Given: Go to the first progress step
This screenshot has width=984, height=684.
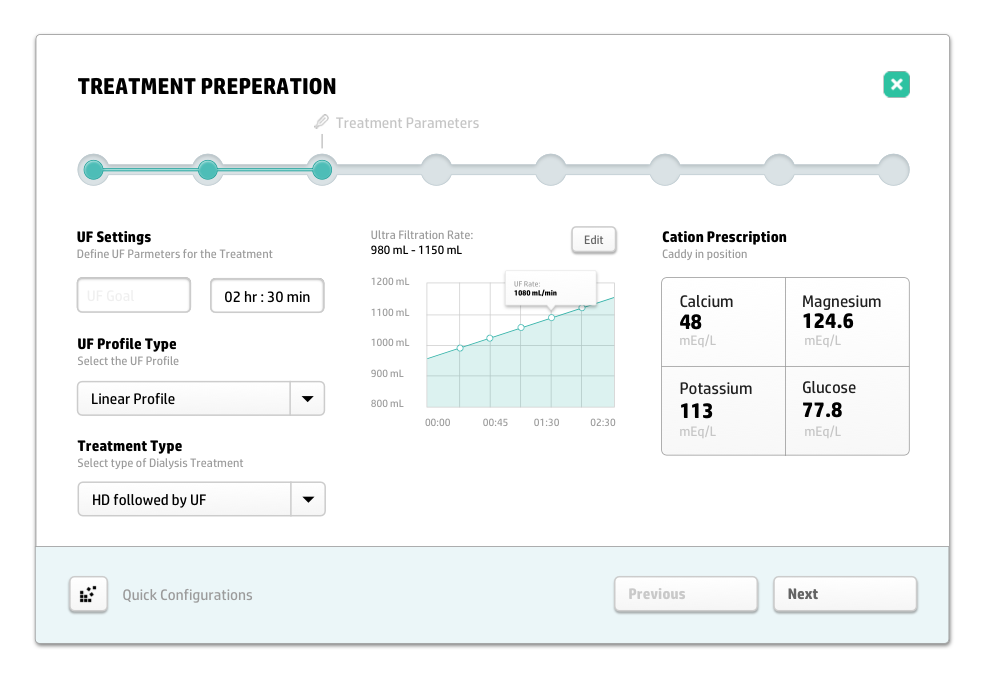Looking at the screenshot, I should coord(94,169).
